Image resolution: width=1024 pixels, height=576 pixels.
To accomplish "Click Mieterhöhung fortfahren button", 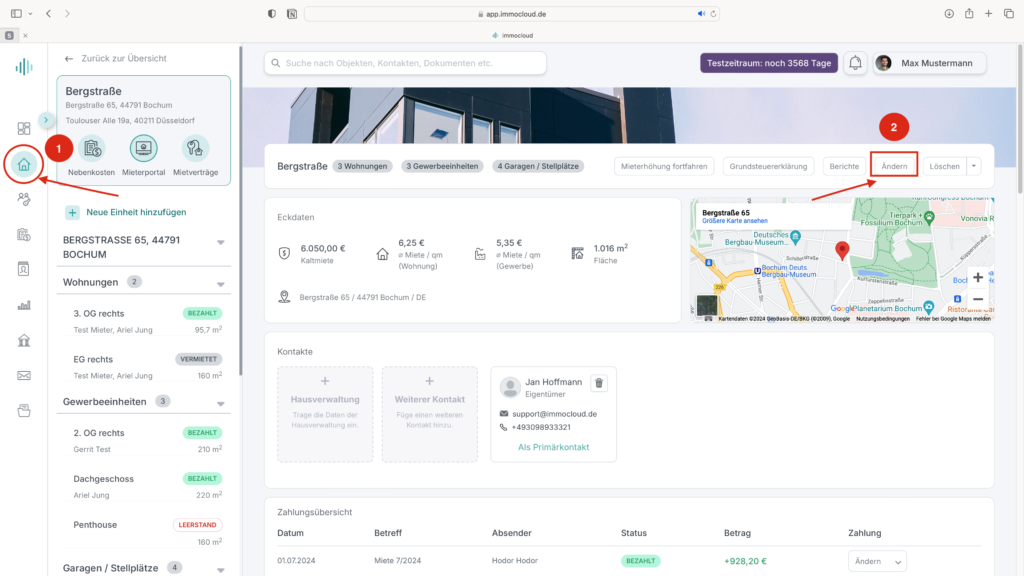I will (x=664, y=166).
